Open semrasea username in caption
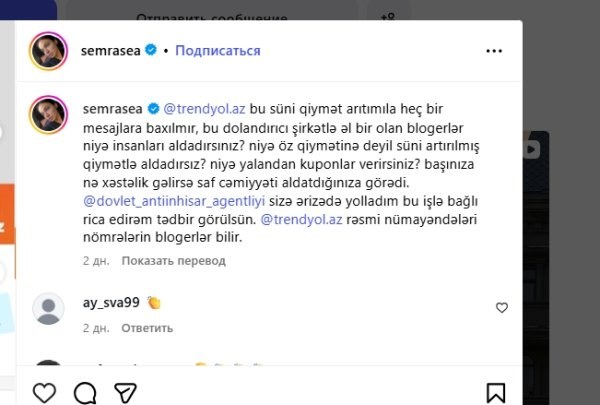Viewport: 600px width, 405px height. (x=112, y=109)
